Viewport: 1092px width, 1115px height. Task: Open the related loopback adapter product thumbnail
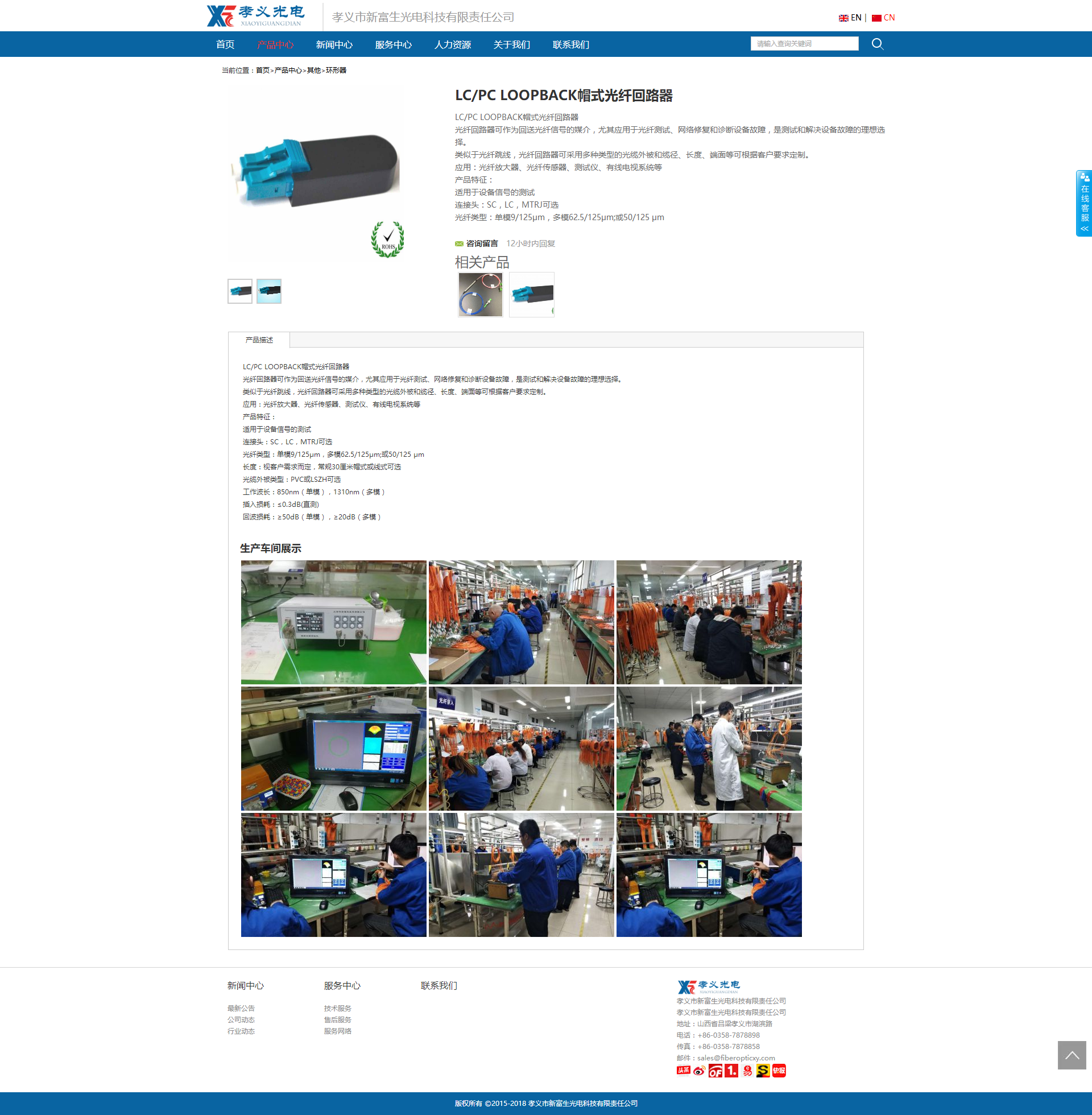(532, 294)
